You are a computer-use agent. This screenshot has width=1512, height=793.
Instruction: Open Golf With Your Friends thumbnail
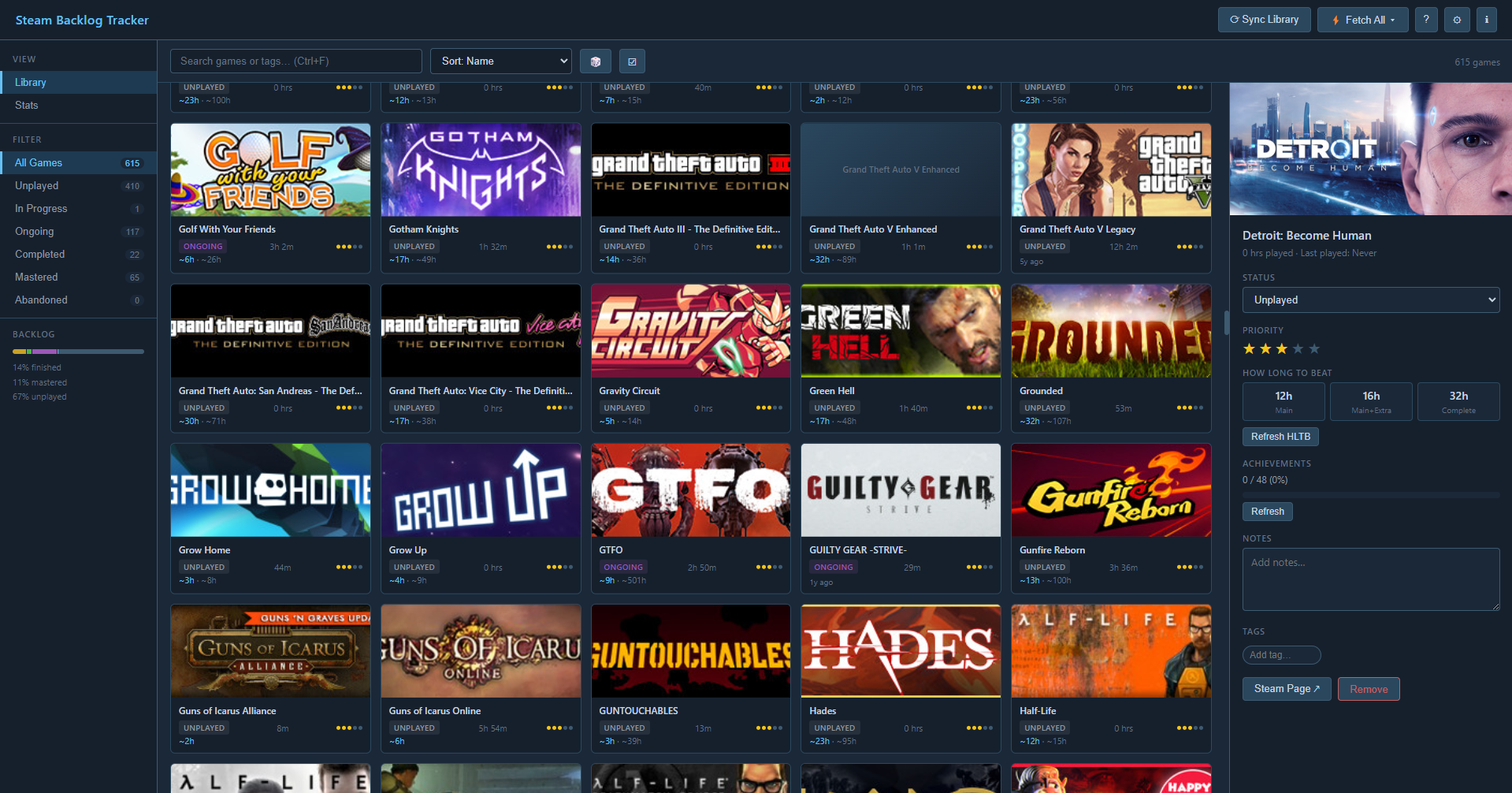click(x=270, y=169)
